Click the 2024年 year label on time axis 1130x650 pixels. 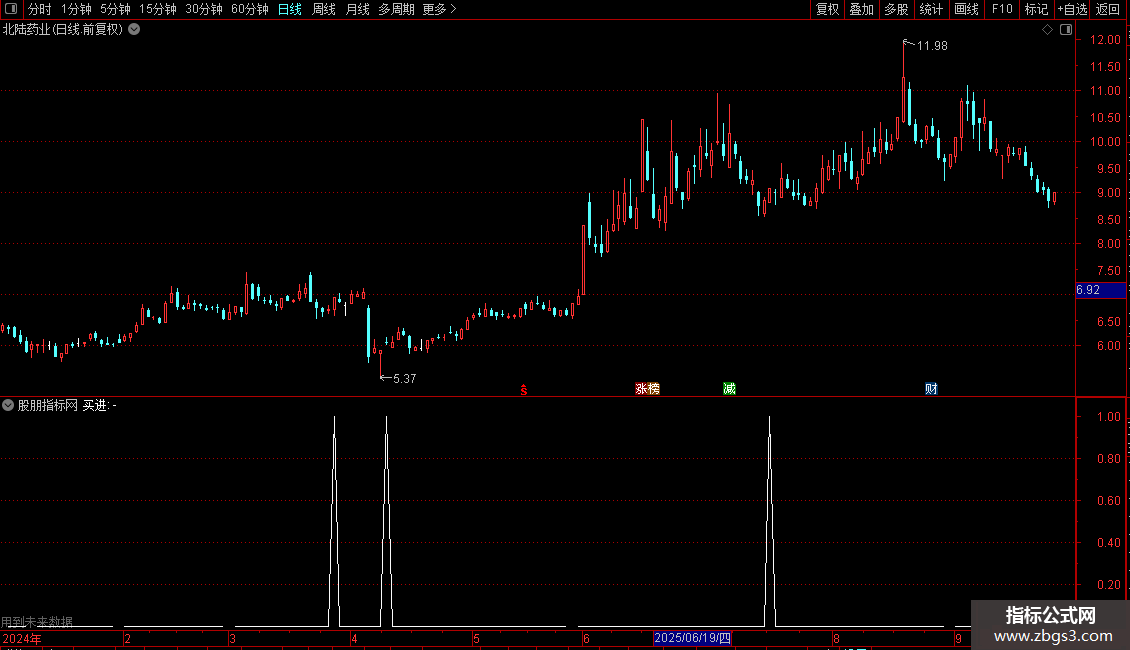(22, 638)
